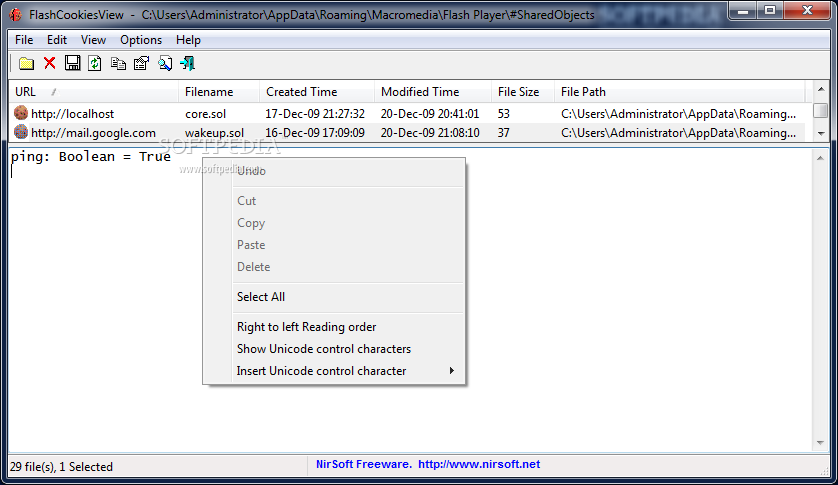
Task: Click file size value 53
Action: click(x=503, y=114)
